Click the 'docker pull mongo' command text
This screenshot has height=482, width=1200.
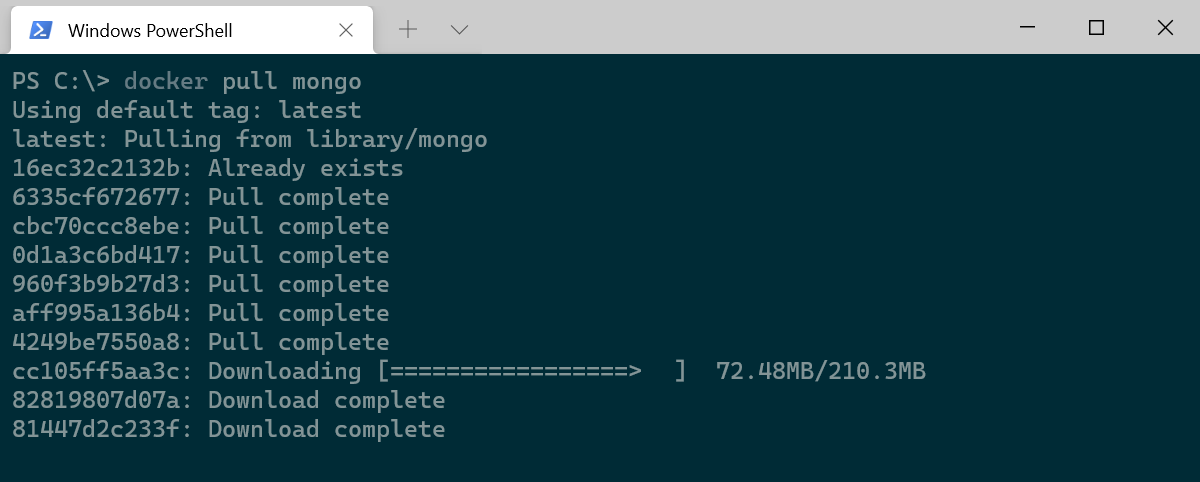(242, 81)
